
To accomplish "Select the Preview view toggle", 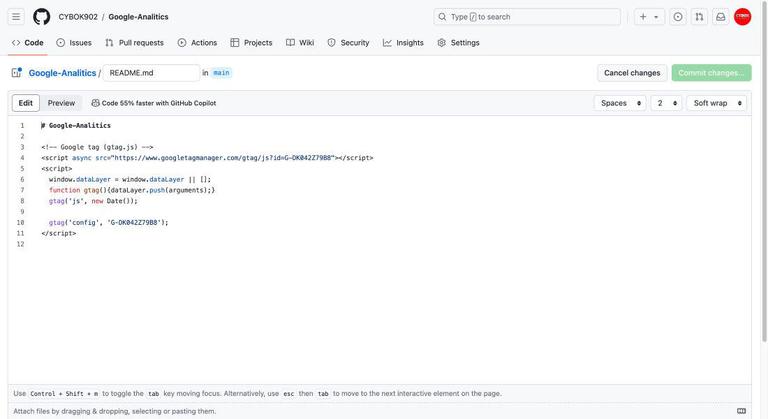I will [x=61, y=103].
